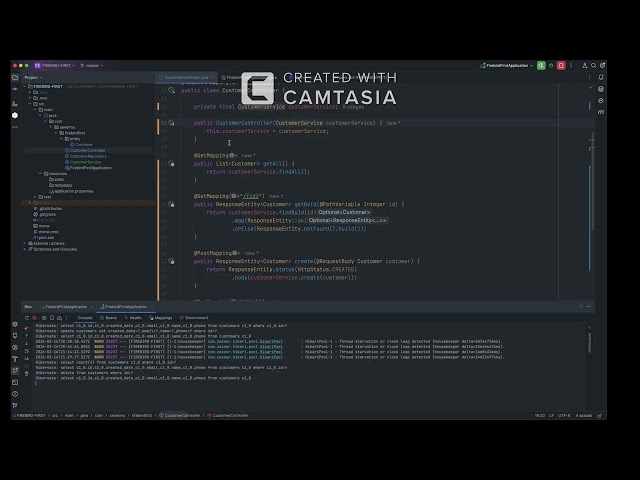Click UTF-8 encoding in status bar
The width and height of the screenshot is (640, 480).
pos(564,416)
